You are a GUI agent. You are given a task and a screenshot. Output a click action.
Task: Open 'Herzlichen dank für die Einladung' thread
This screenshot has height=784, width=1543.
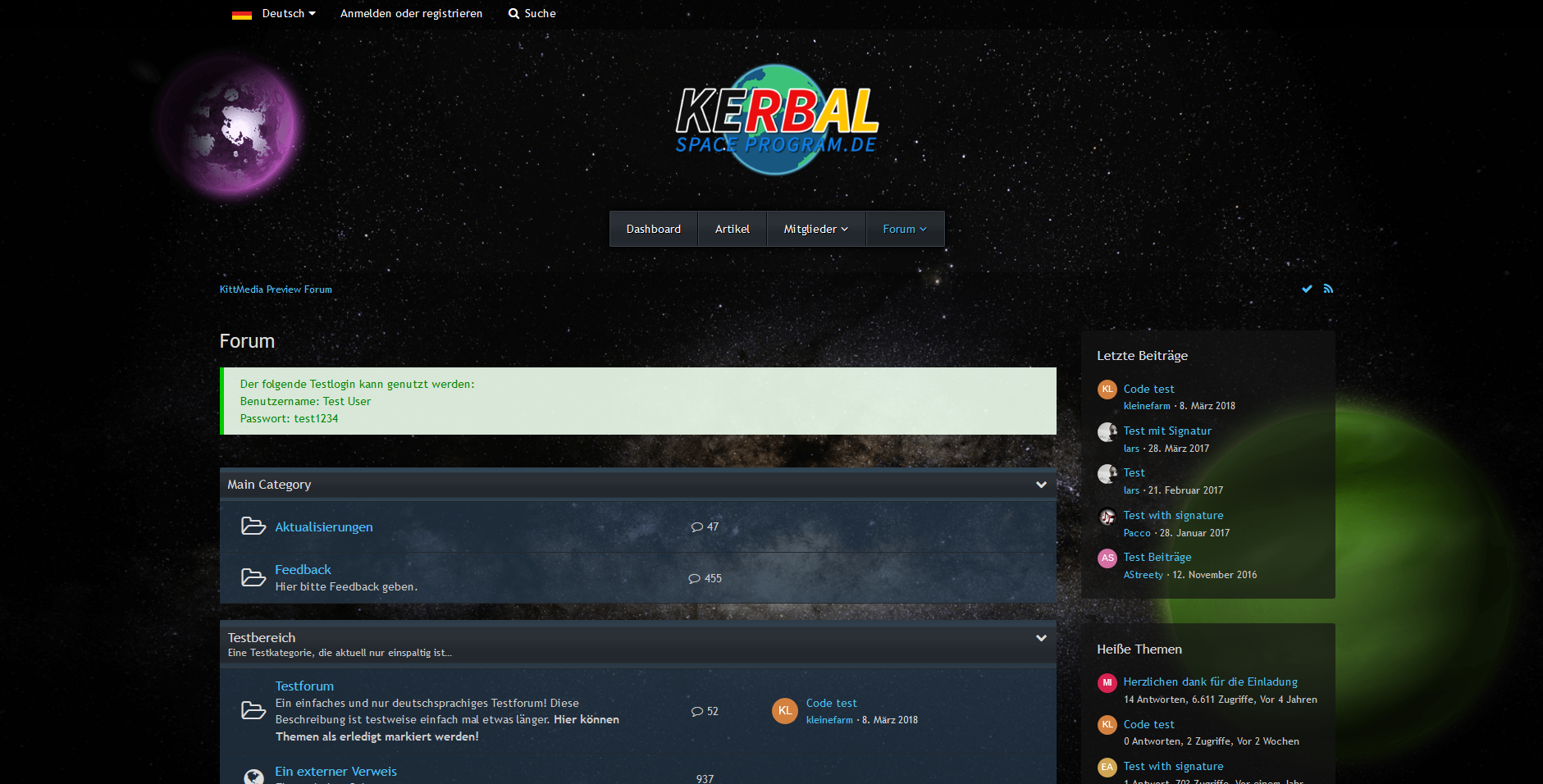pyautogui.click(x=1210, y=682)
